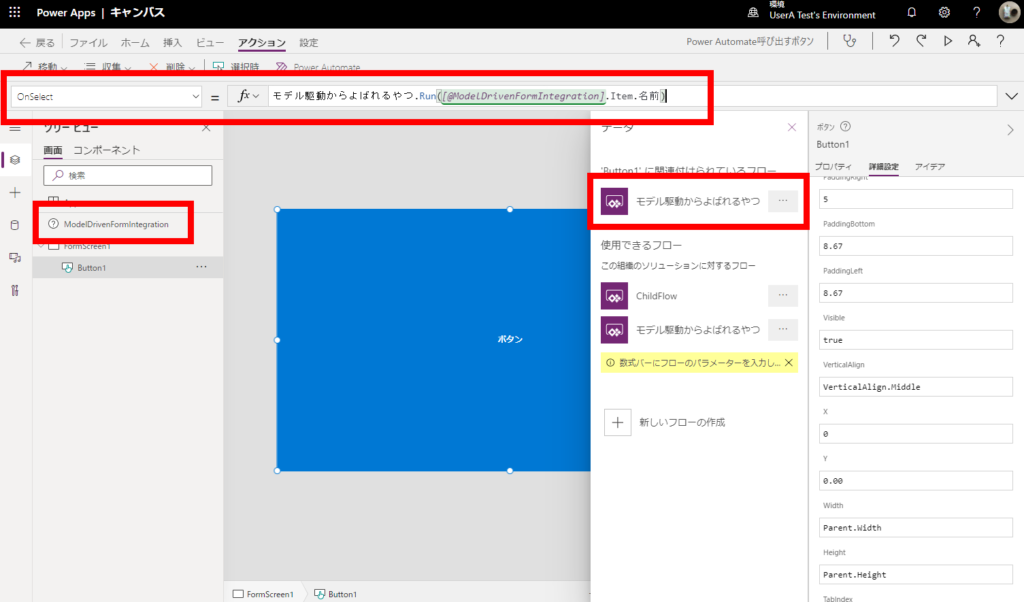
Task: Select Button1 in the tree view
Action: pos(91,268)
